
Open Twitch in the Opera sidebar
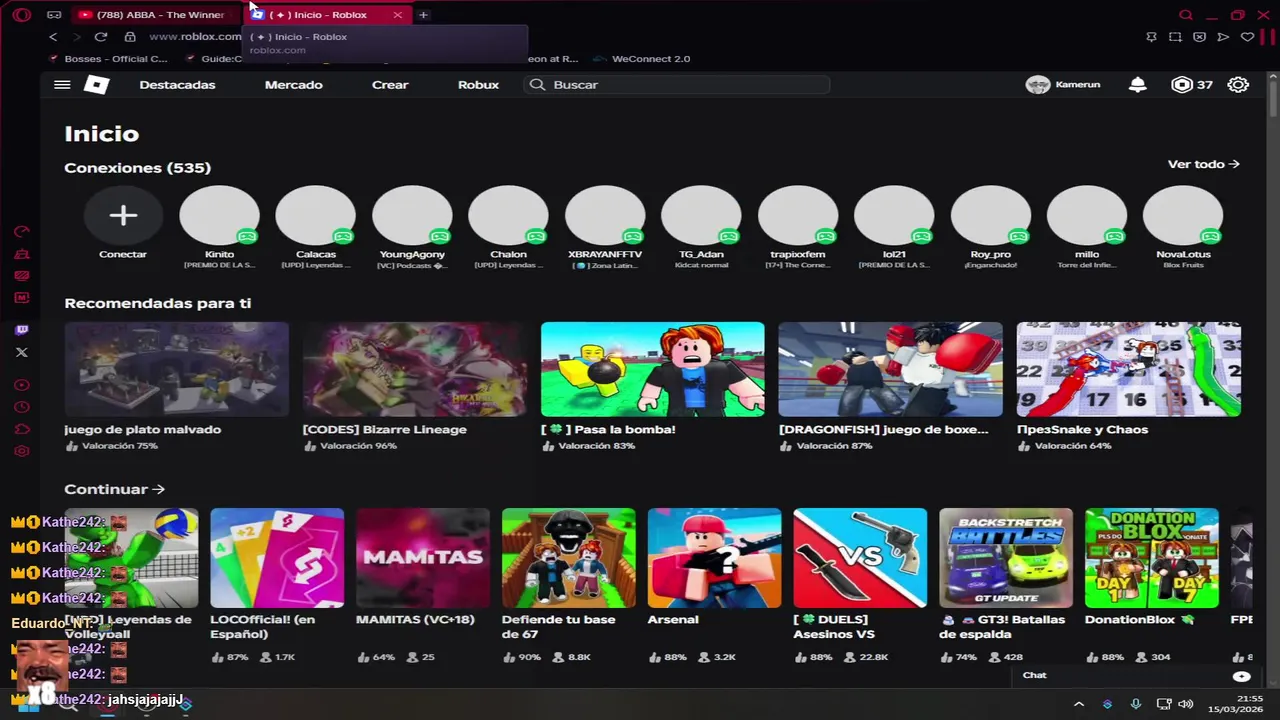click(22, 330)
